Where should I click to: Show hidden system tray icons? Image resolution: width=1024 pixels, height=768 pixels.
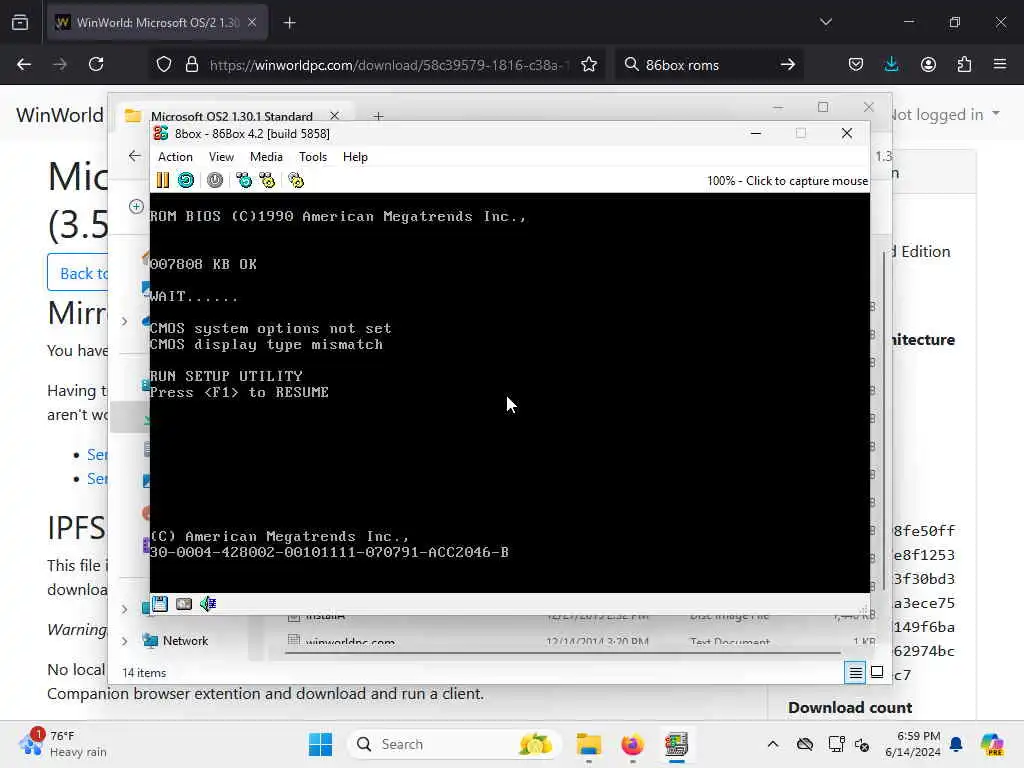pos(773,744)
